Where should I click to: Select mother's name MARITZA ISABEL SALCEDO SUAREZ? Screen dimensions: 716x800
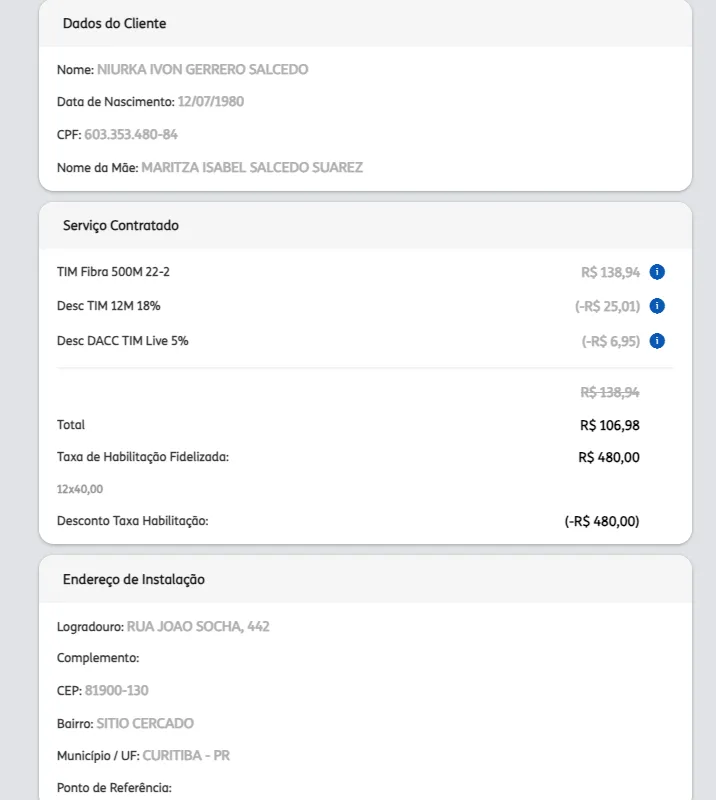pos(252,168)
